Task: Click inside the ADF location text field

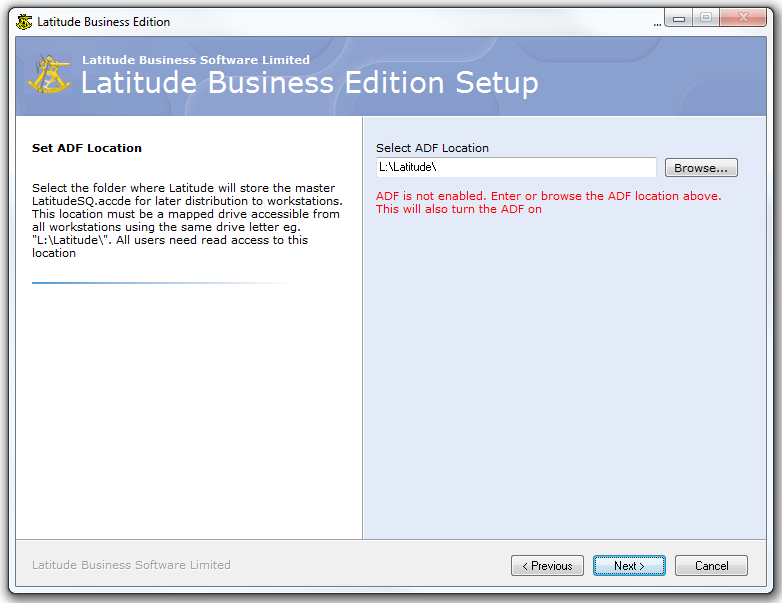Action: coord(515,168)
